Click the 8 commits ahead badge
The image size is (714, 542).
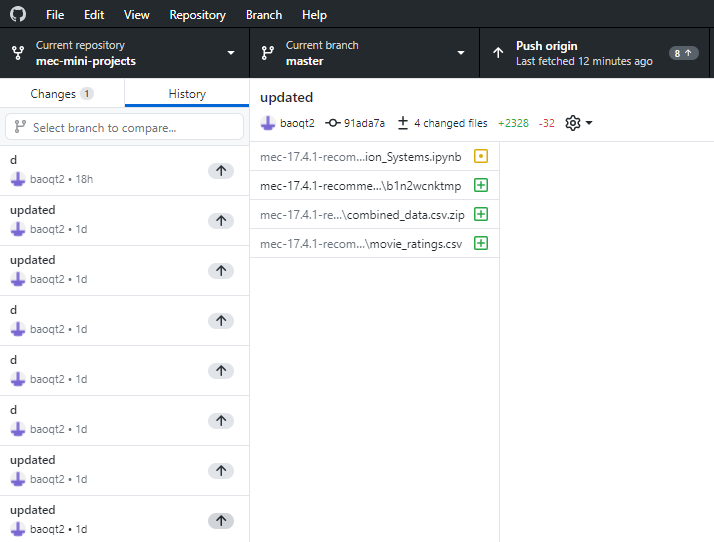coord(683,53)
